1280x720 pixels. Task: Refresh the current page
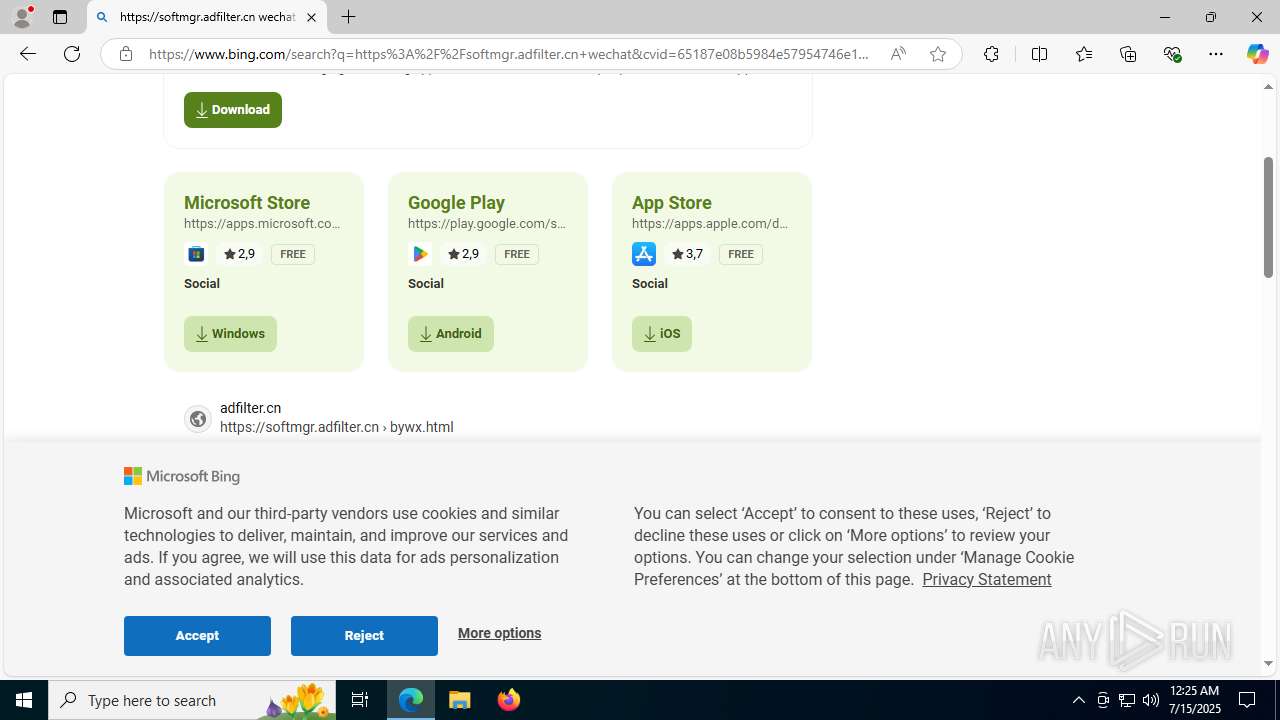click(x=72, y=54)
